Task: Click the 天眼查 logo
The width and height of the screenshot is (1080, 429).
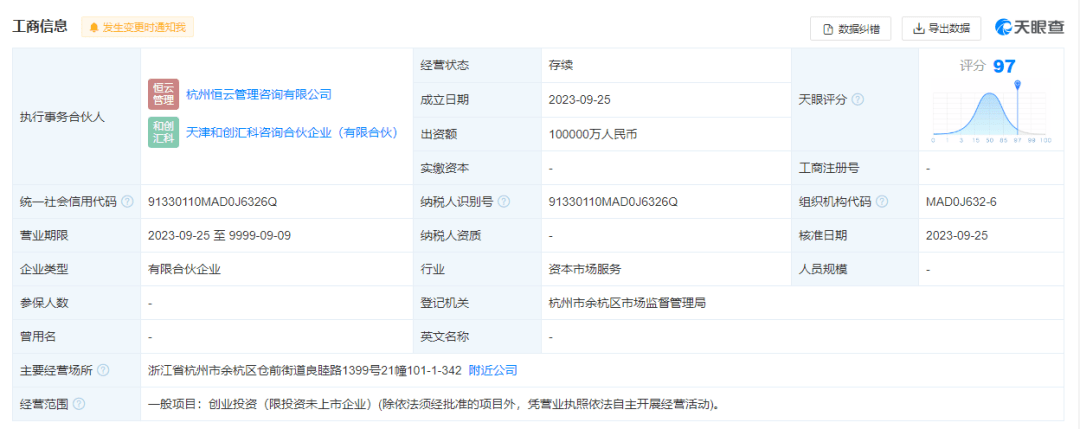Action: coord(1029,28)
